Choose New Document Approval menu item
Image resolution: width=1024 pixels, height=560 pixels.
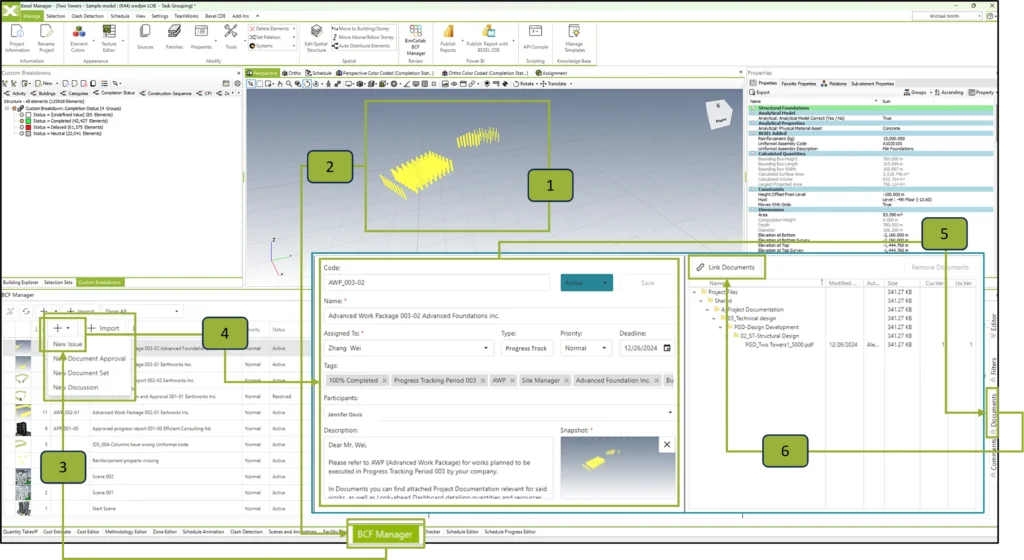[89, 358]
